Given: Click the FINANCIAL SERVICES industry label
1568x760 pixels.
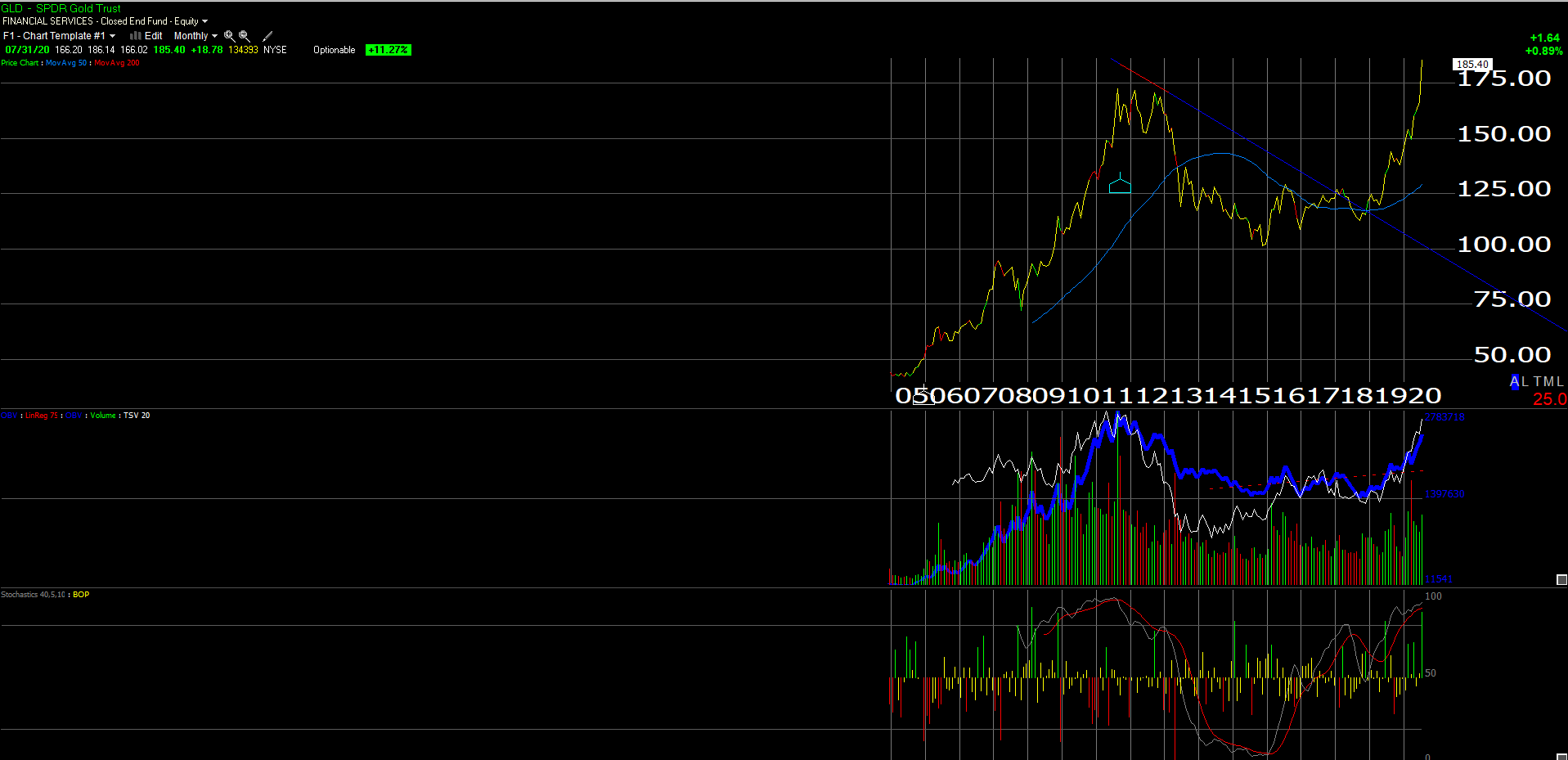Looking at the screenshot, I should [x=48, y=21].
